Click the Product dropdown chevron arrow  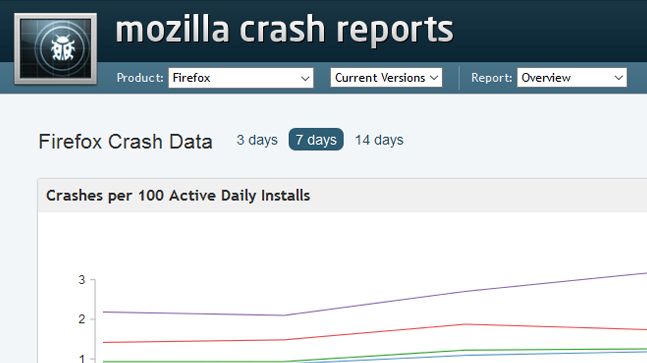click(305, 78)
